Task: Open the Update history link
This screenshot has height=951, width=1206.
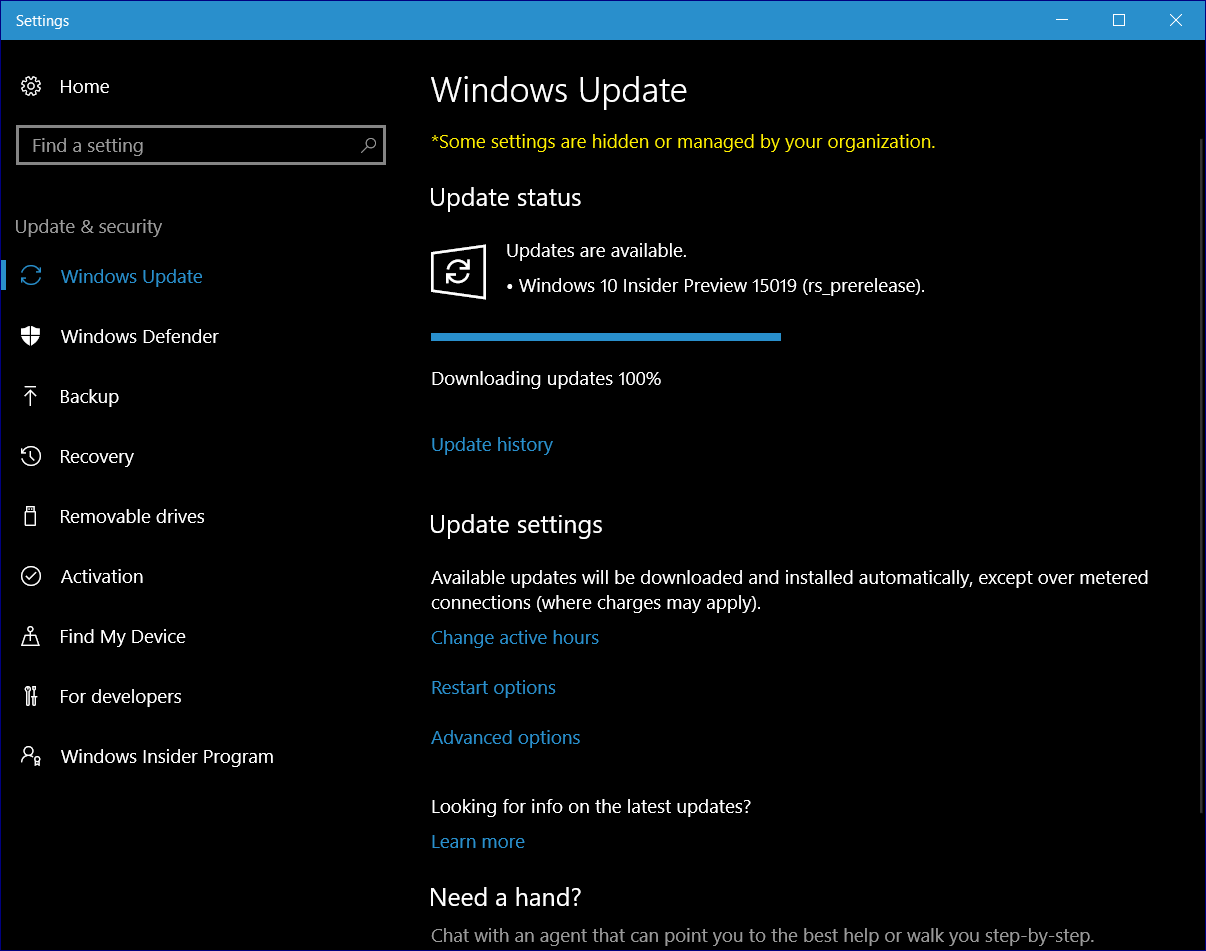Action: point(491,445)
